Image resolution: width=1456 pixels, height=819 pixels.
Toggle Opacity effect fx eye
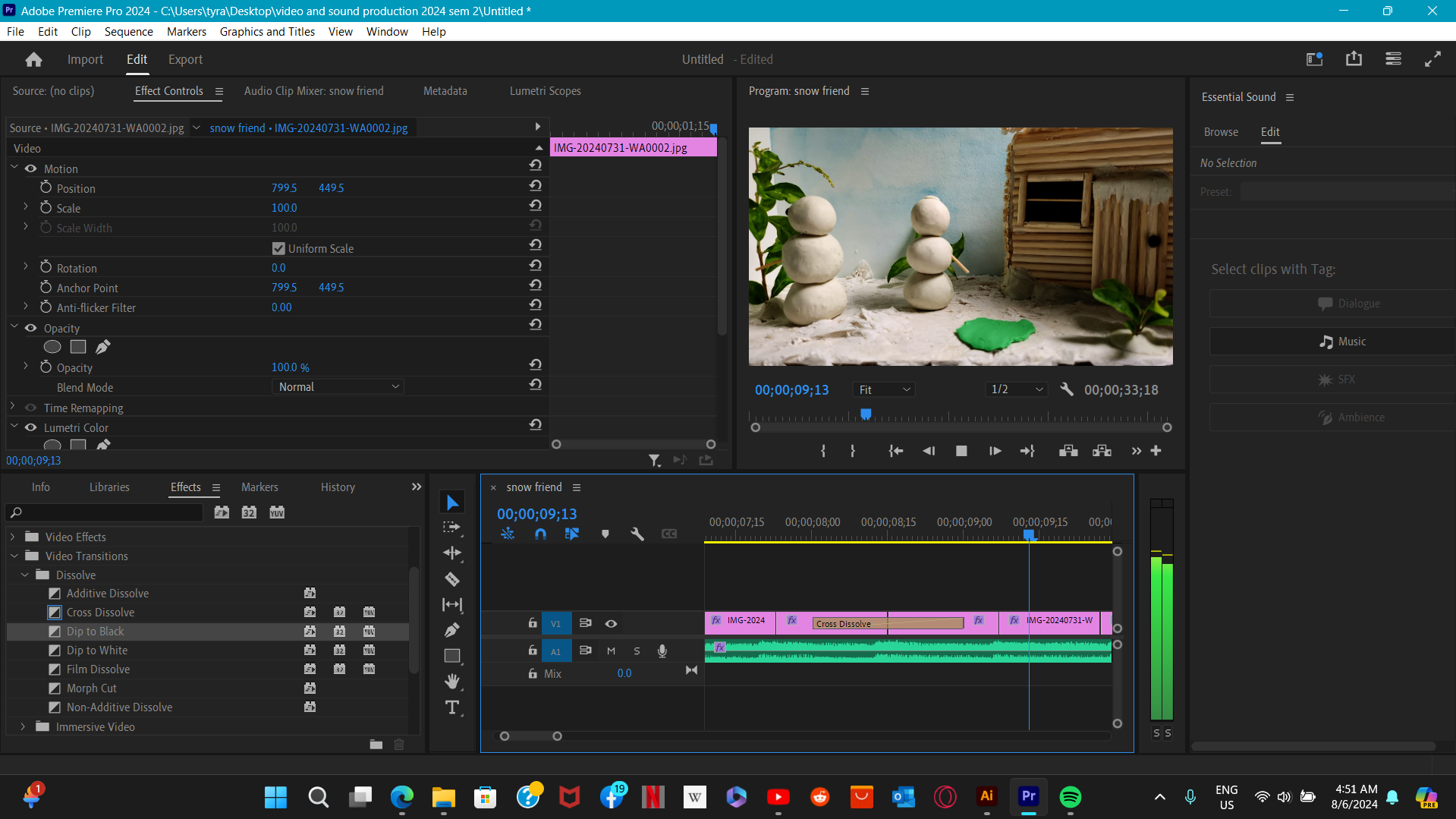click(31, 328)
